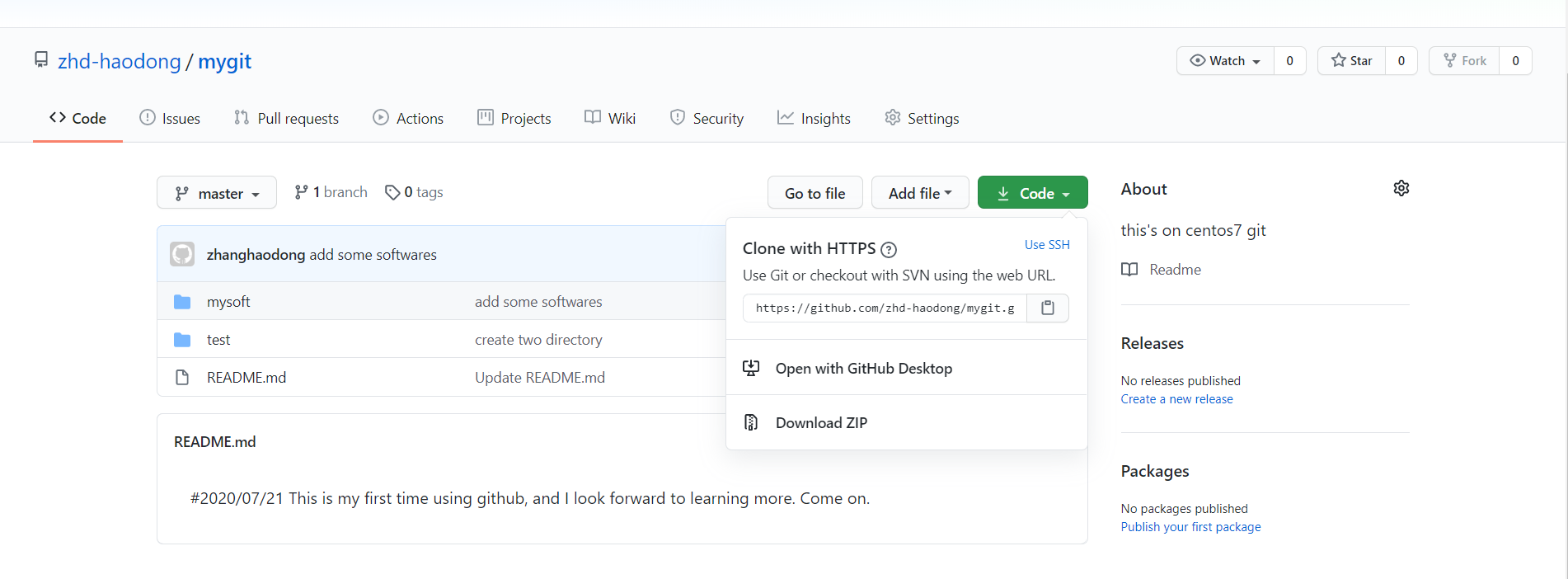The height and width of the screenshot is (579, 1568).
Task: Switch clone method with Use SSH
Action: tap(1047, 245)
